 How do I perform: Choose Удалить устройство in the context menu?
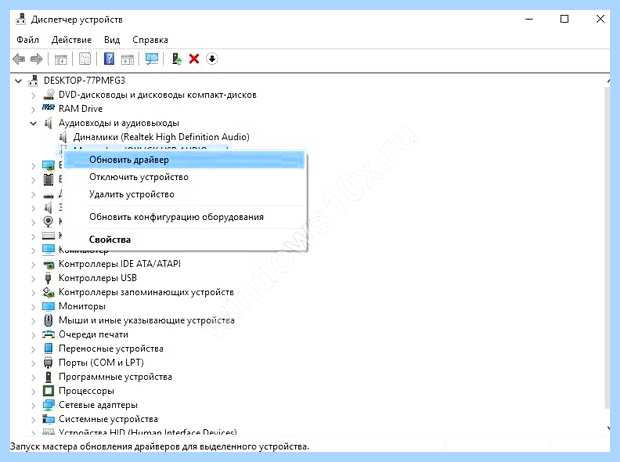(x=184, y=194)
